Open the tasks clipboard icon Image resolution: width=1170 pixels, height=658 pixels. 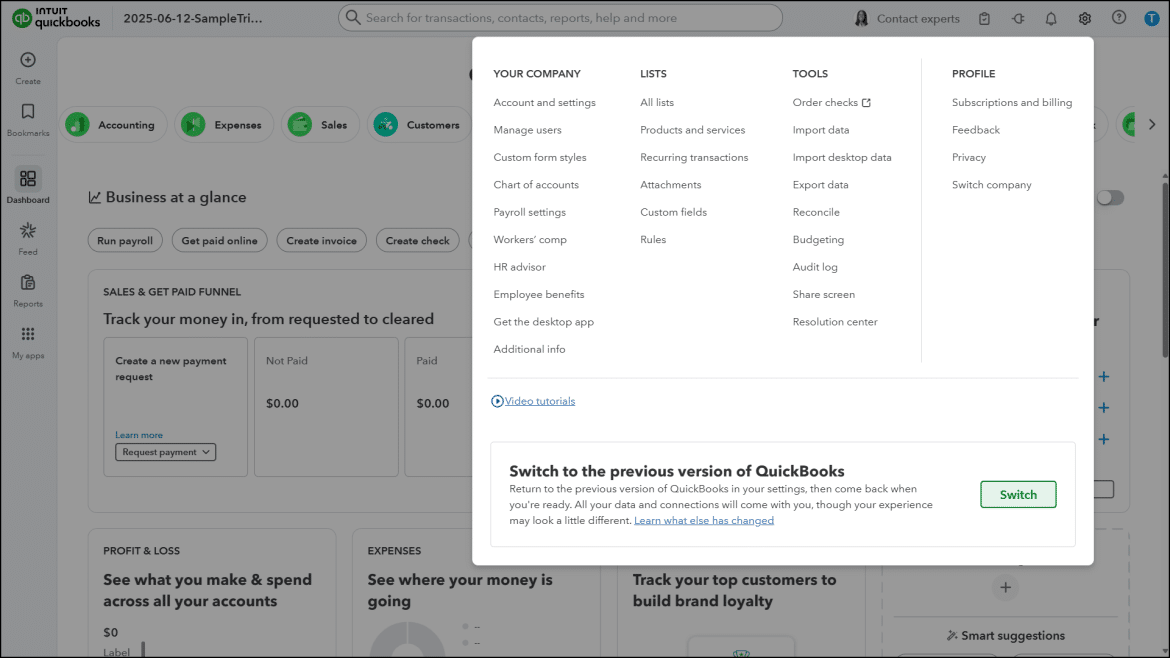point(984,18)
